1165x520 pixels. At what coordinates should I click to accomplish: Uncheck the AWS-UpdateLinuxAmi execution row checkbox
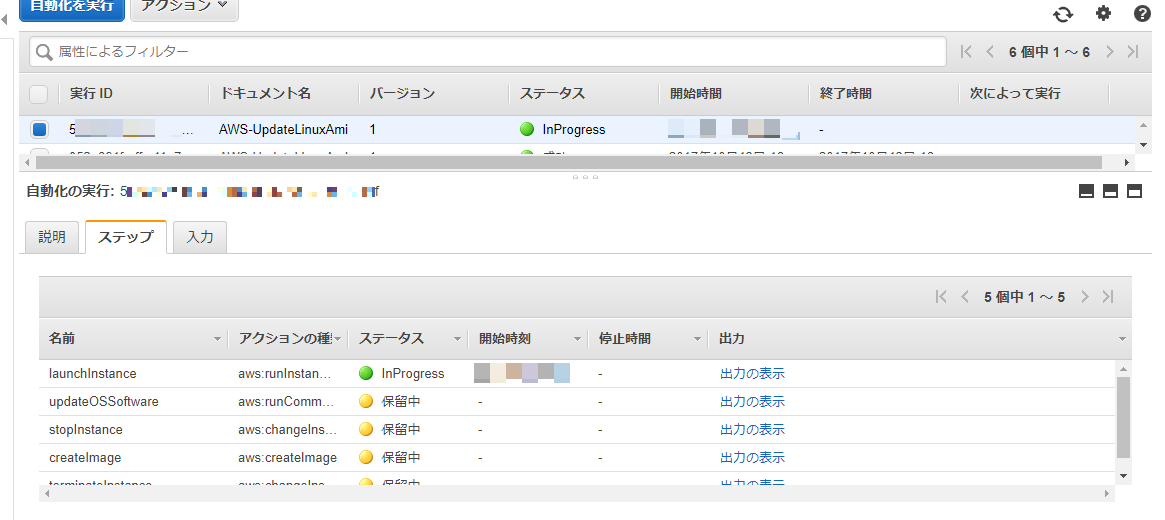(39, 129)
